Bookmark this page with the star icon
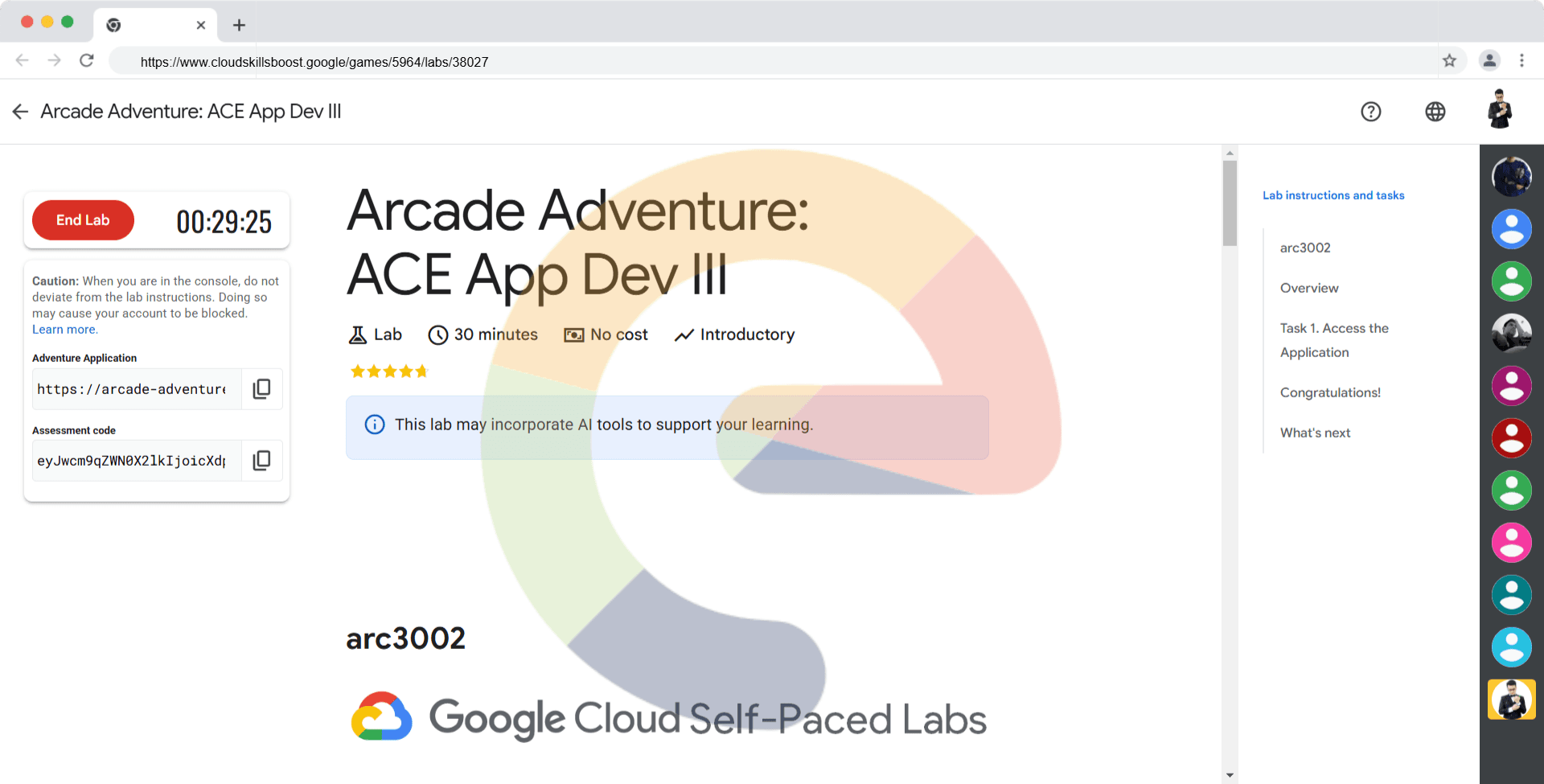 [1449, 61]
